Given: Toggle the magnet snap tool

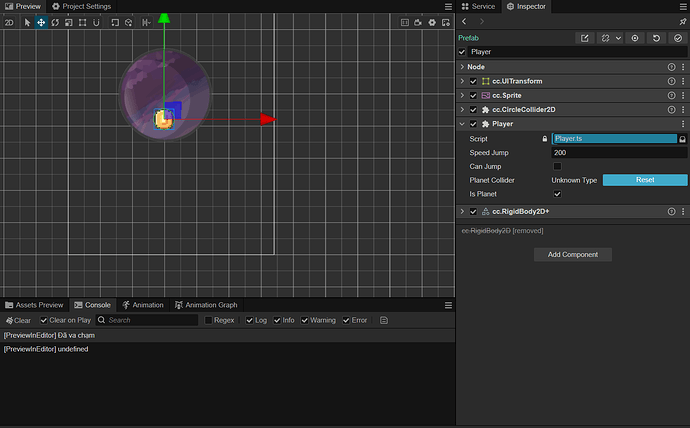Looking at the screenshot, I should [96, 22].
